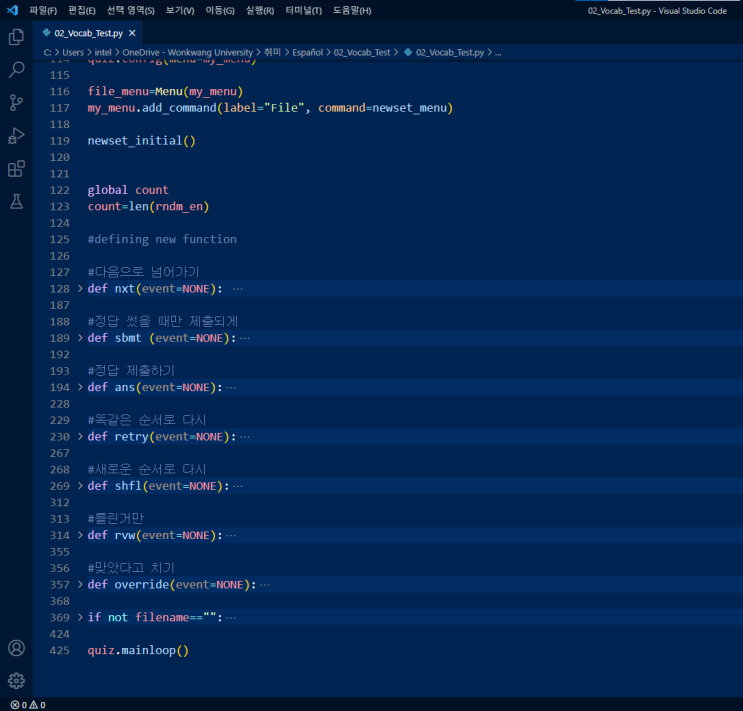The height and width of the screenshot is (711, 743).
Task: Click the text global count on line 122
Action: pos(128,190)
